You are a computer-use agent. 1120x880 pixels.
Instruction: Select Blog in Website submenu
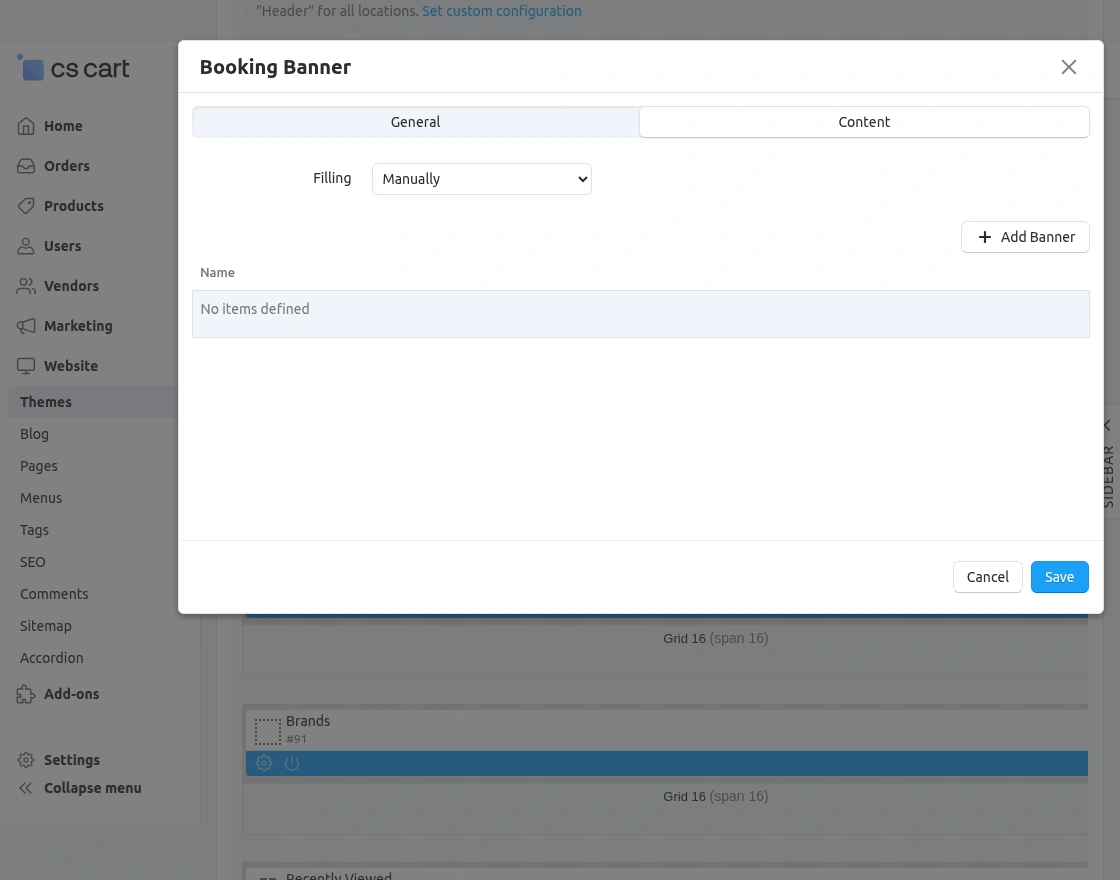point(34,434)
